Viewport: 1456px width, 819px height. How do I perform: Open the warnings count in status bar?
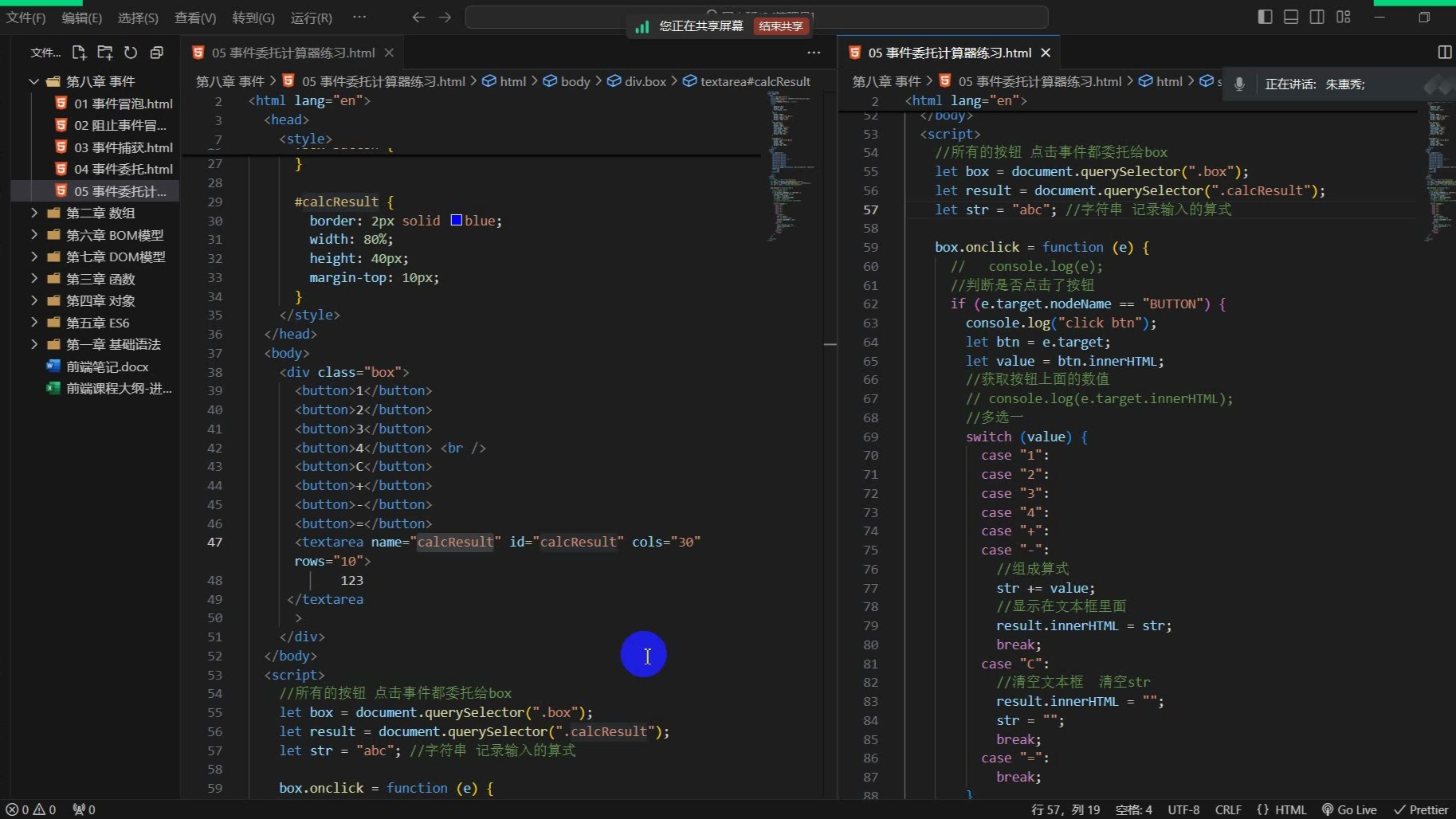pyautogui.click(x=44, y=809)
